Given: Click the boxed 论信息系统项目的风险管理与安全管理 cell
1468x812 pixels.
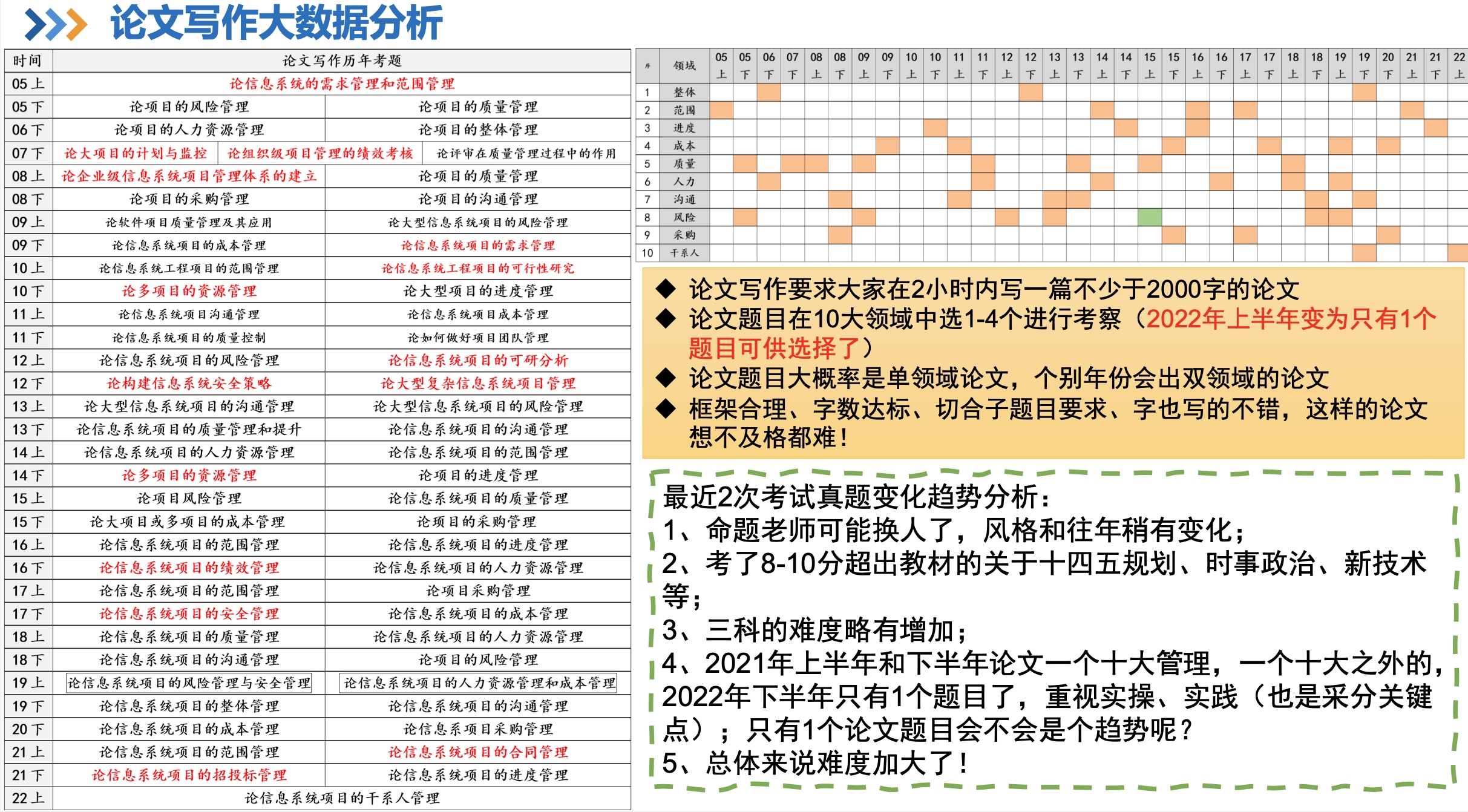Looking at the screenshot, I should [189, 683].
